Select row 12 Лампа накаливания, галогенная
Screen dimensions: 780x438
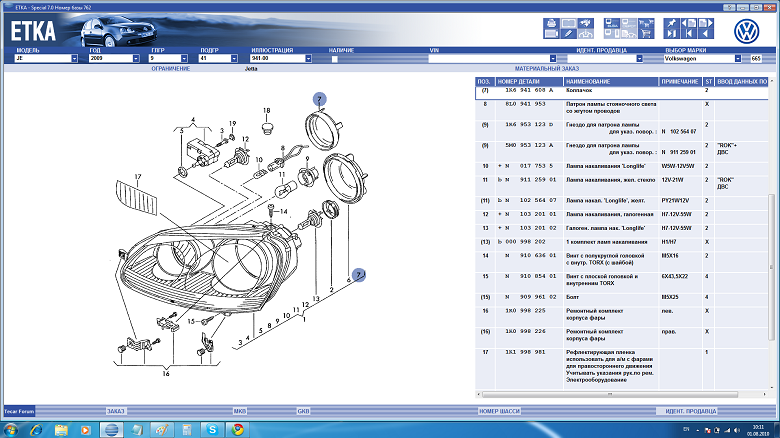tap(622, 215)
